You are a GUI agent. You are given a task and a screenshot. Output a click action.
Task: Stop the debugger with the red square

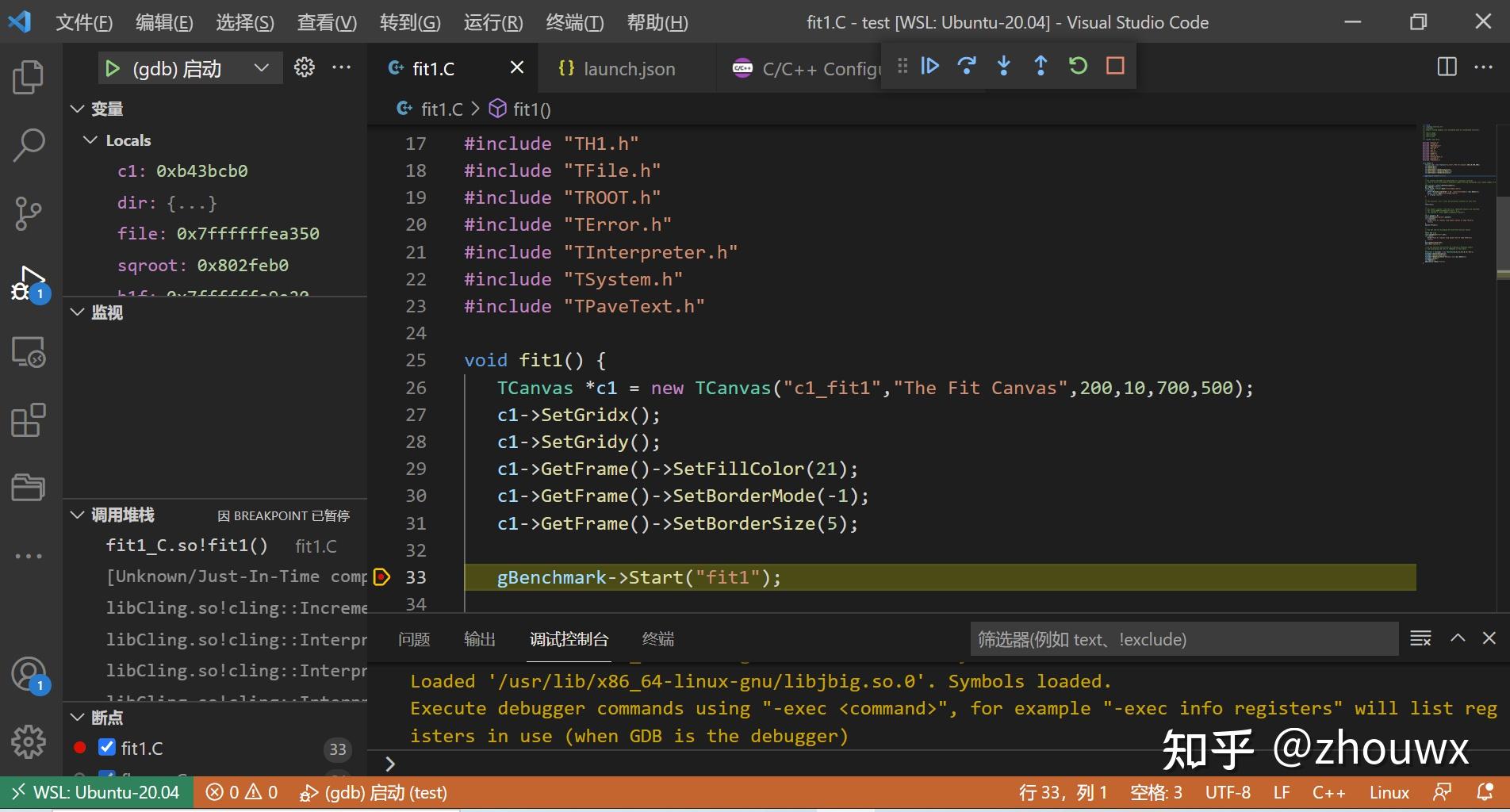coord(1115,66)
